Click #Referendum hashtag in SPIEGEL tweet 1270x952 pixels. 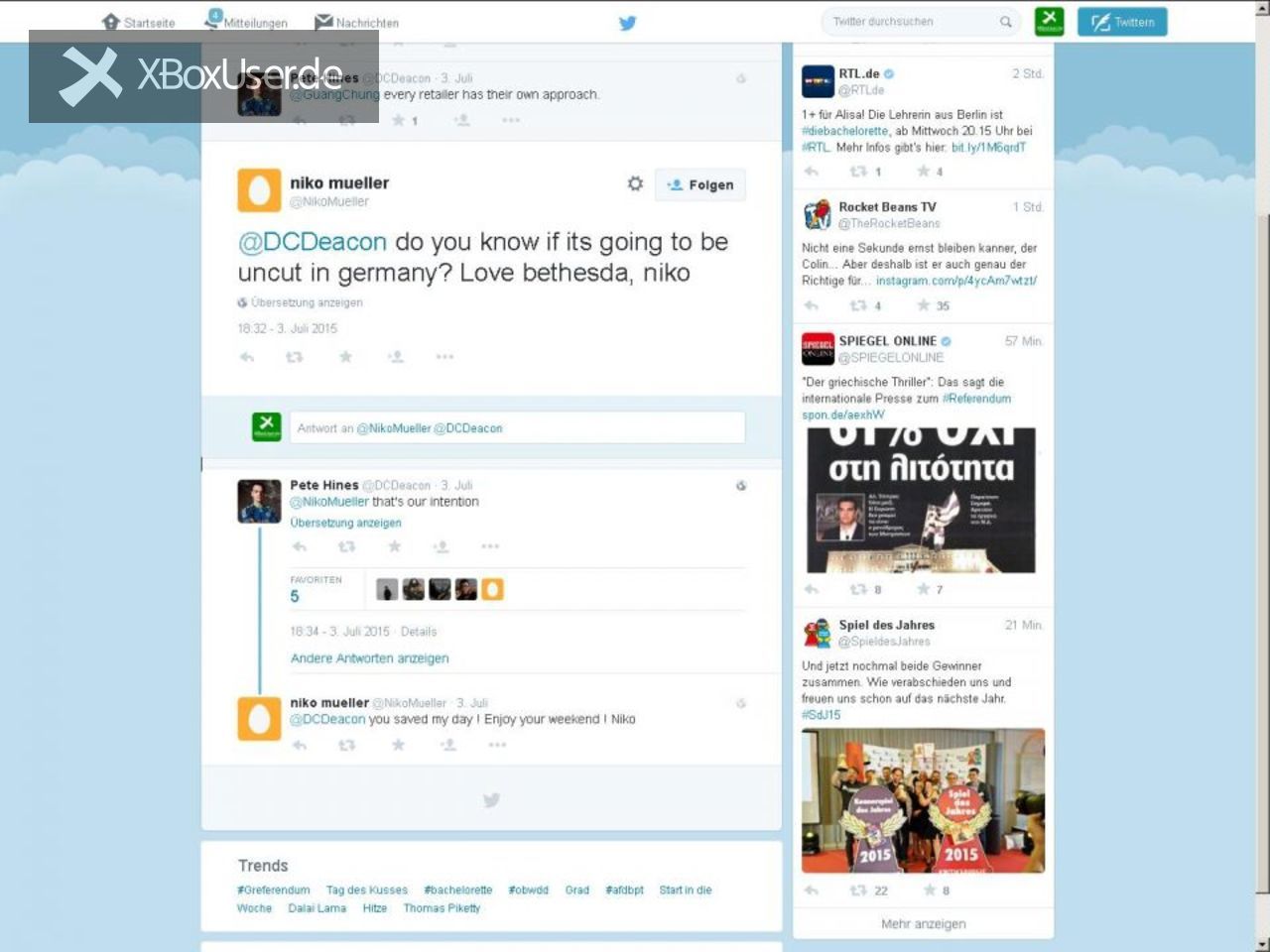[x=976, y=399]
